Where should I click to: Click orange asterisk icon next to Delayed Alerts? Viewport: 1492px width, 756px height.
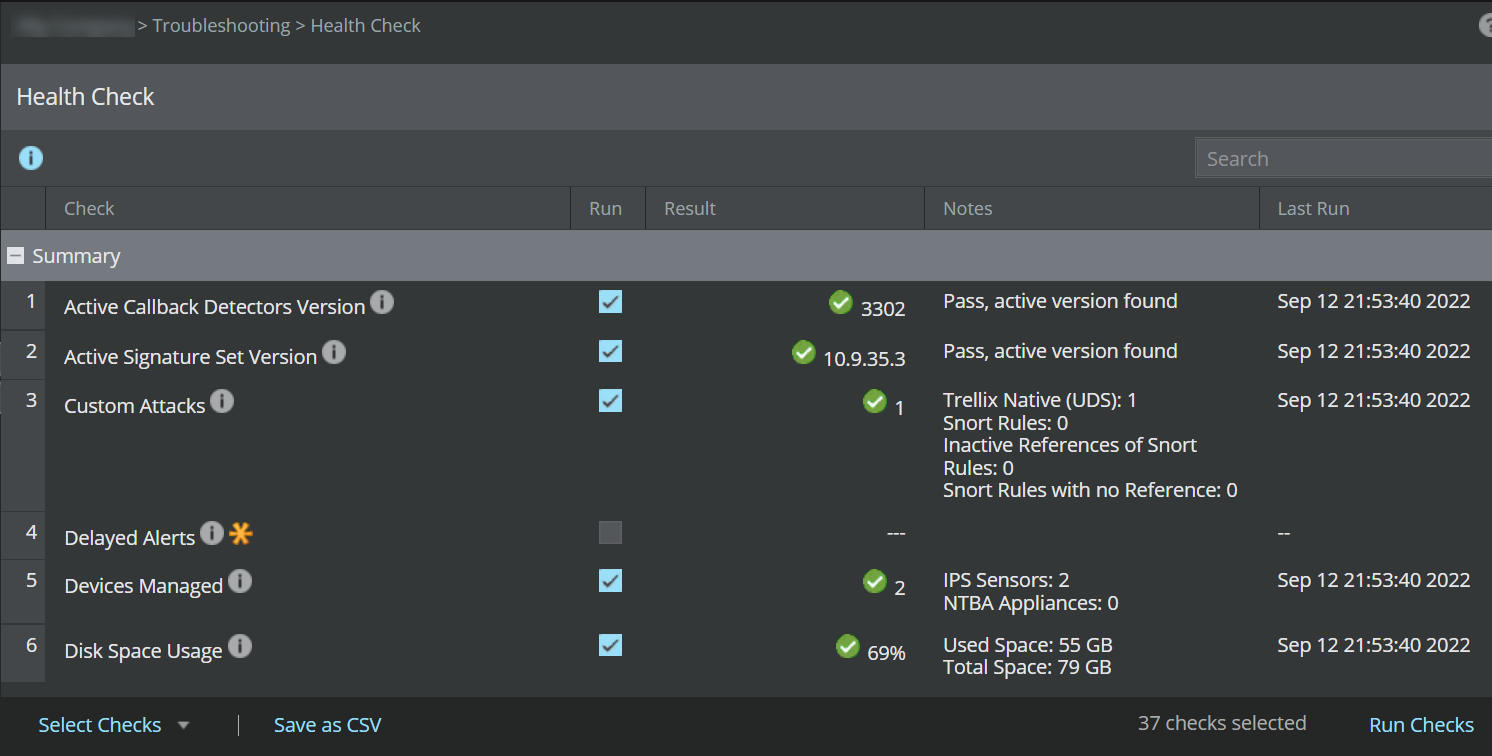pyautogui.click(x=241, y=534)
